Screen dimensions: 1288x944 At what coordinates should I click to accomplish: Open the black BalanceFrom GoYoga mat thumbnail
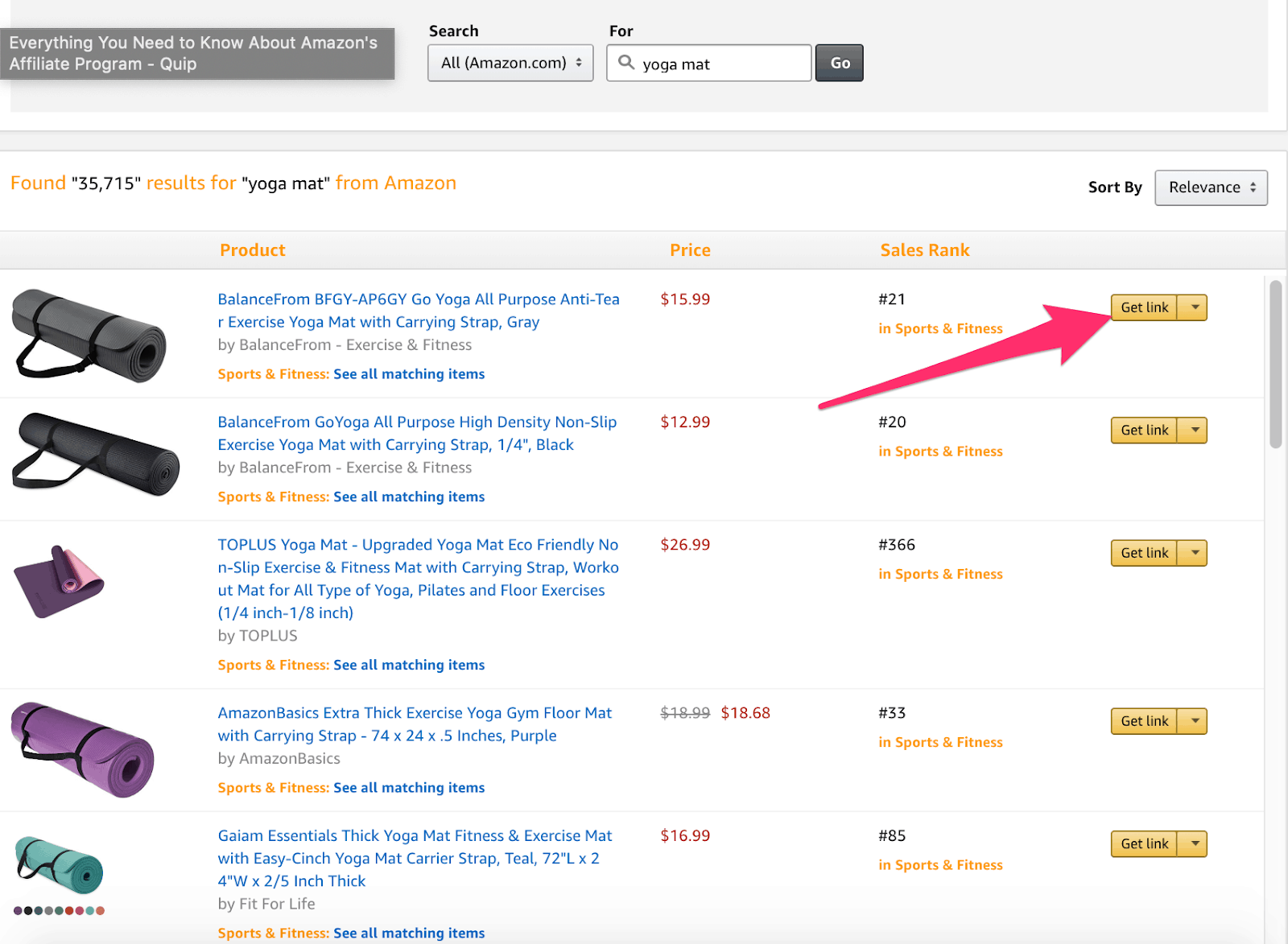pos(95,455)
